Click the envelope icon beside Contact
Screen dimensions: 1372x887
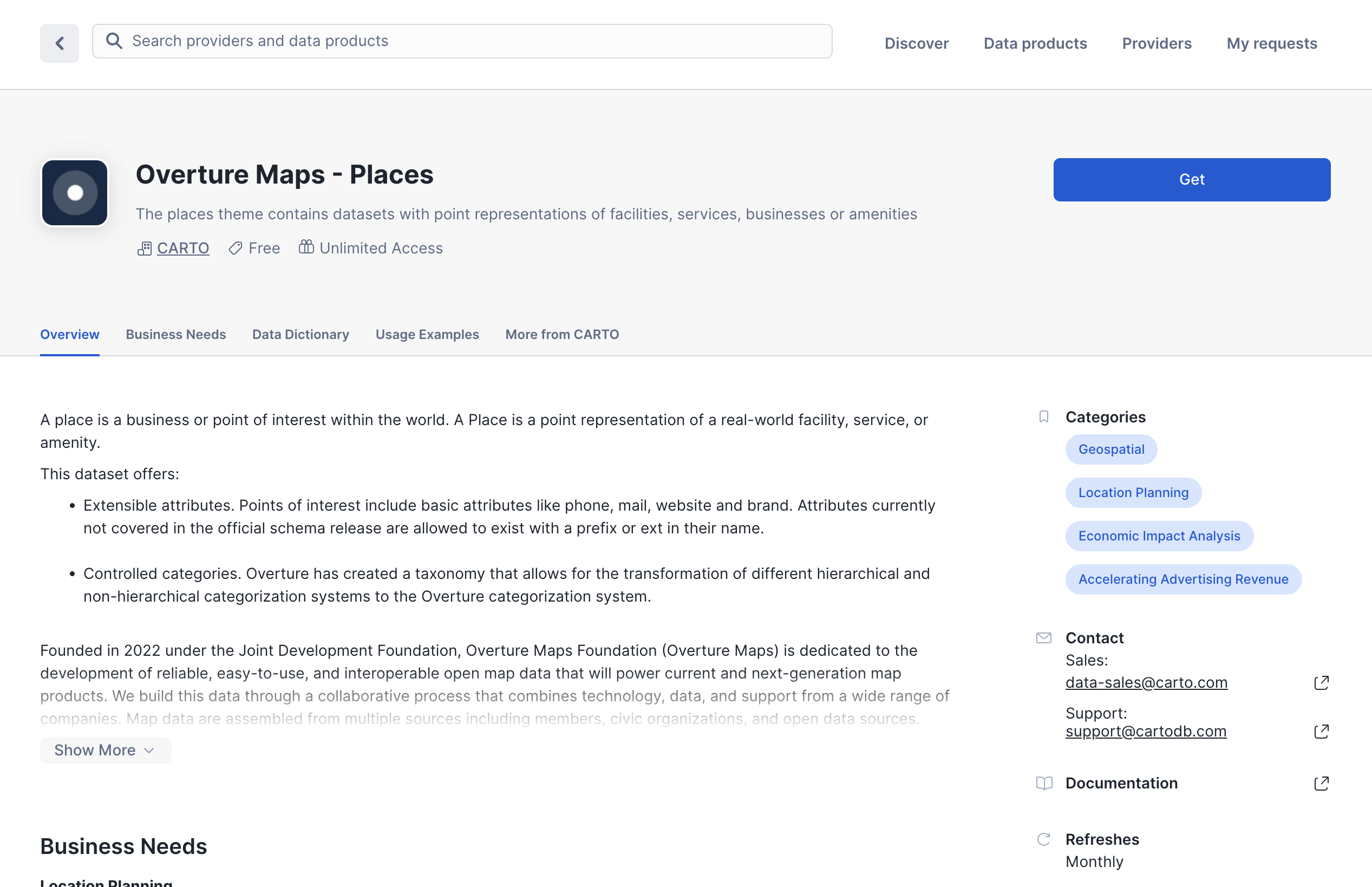[x=1044, y=638]
